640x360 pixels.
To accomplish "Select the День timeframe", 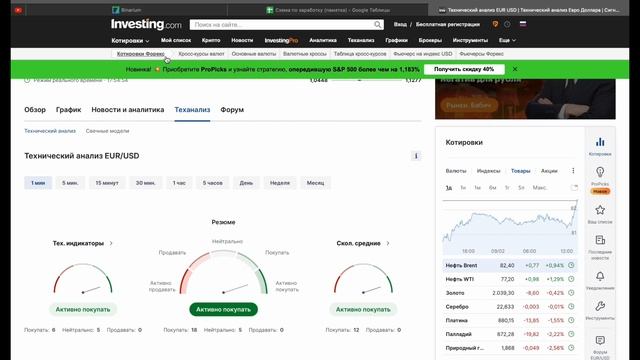I will pos(246,183).
